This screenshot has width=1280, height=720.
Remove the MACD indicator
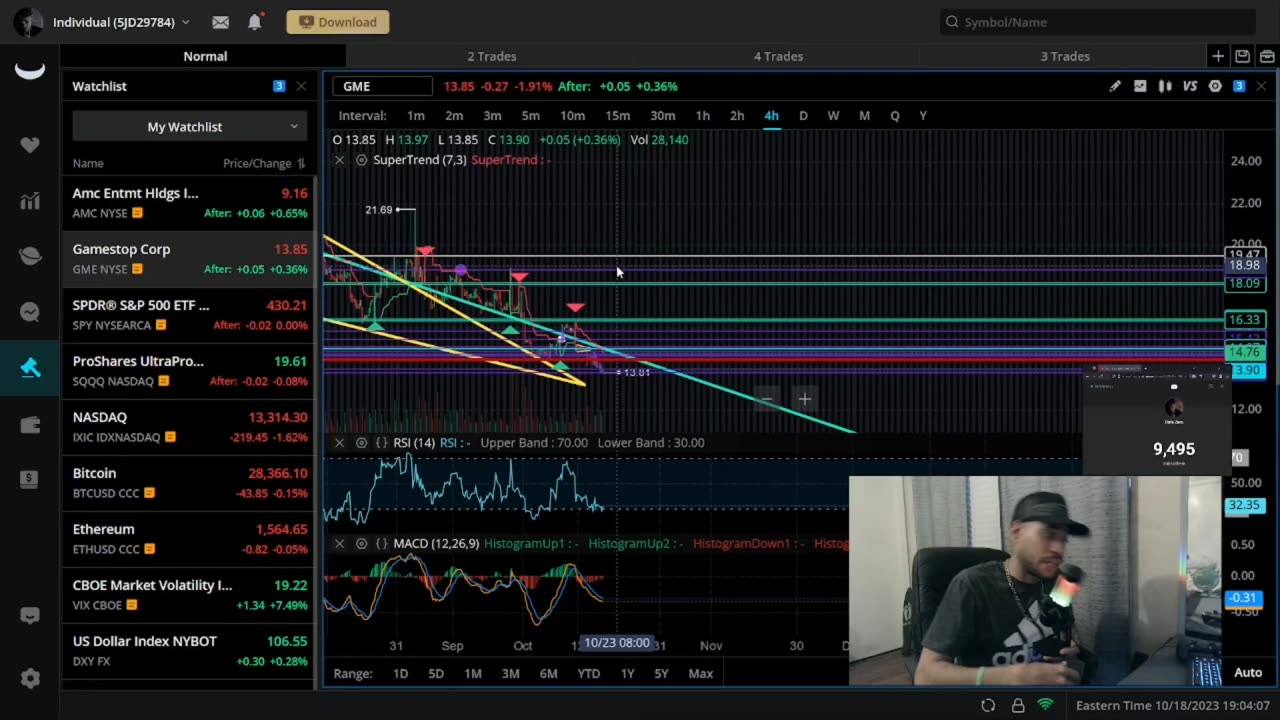[339, 543]
